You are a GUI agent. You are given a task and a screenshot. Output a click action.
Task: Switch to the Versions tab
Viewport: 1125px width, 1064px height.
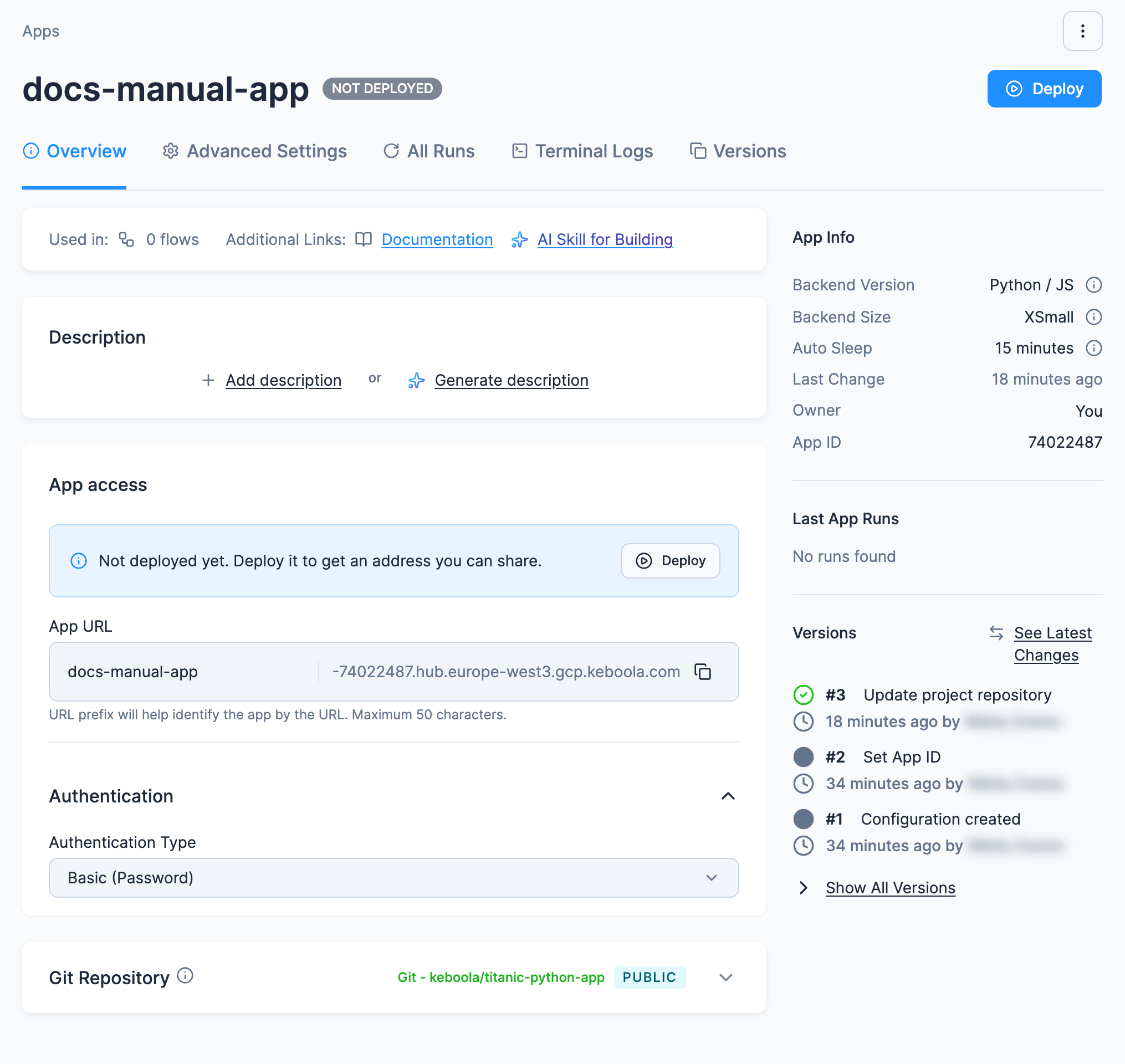pyautogui.click(x=738, y=151)
